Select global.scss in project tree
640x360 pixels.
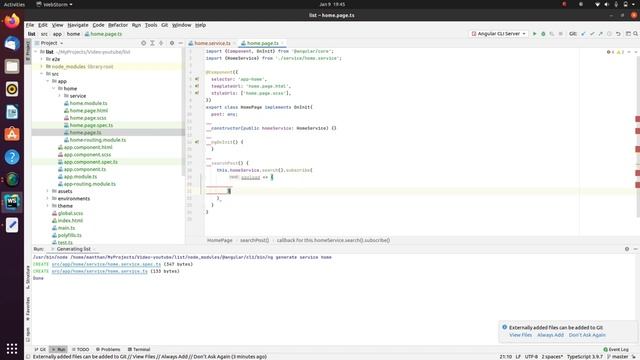[70, 213]
